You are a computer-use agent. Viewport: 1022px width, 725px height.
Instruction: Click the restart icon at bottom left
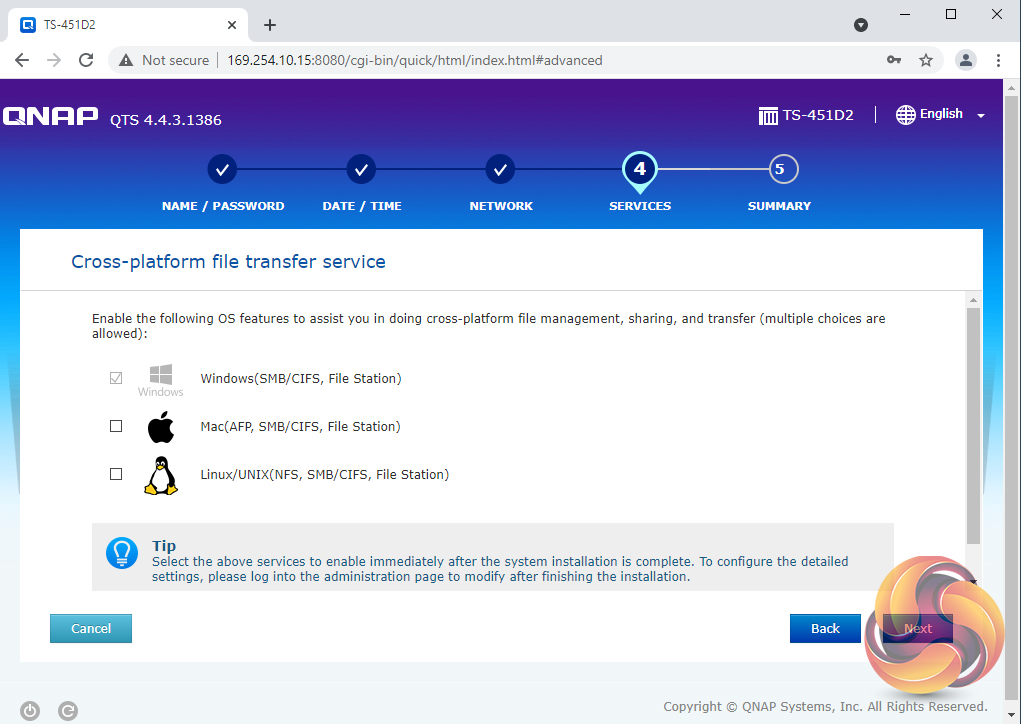[68, 711]
